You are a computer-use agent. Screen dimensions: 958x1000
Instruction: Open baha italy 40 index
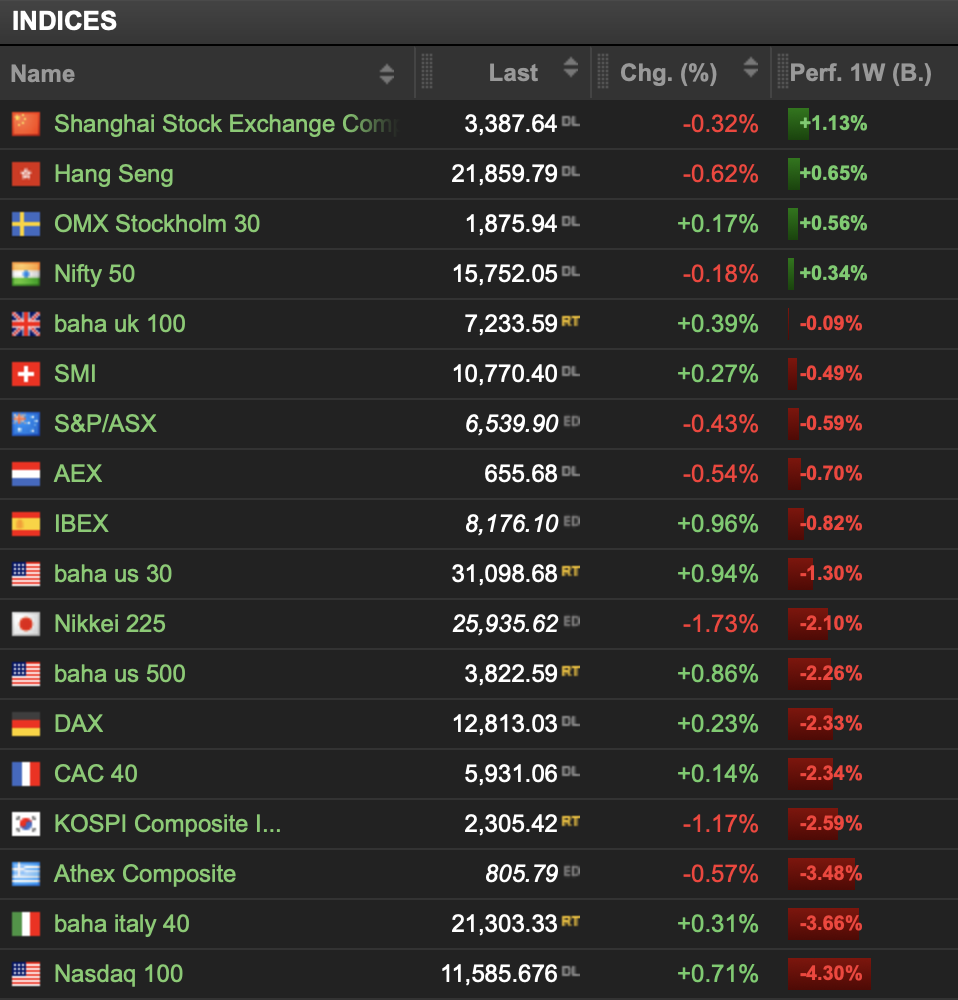(122, 924)
